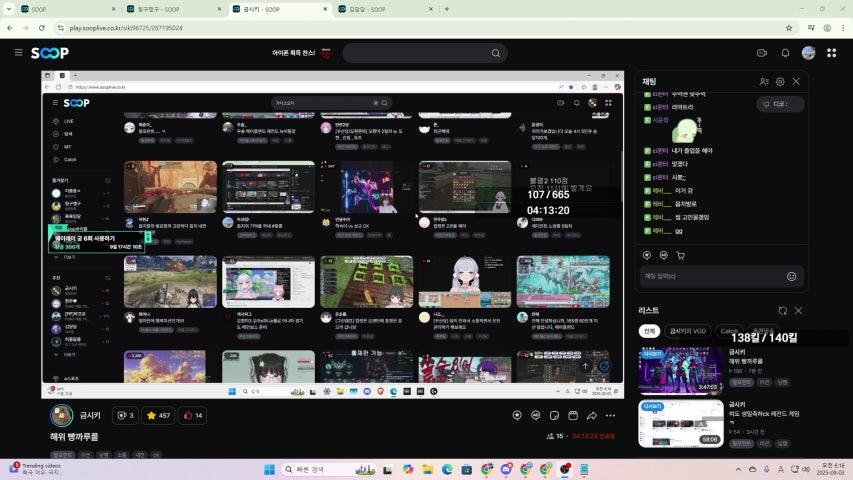Show hidden system tray icons
The width and height of the screenshot is (853, 480).
click(738, 469)
